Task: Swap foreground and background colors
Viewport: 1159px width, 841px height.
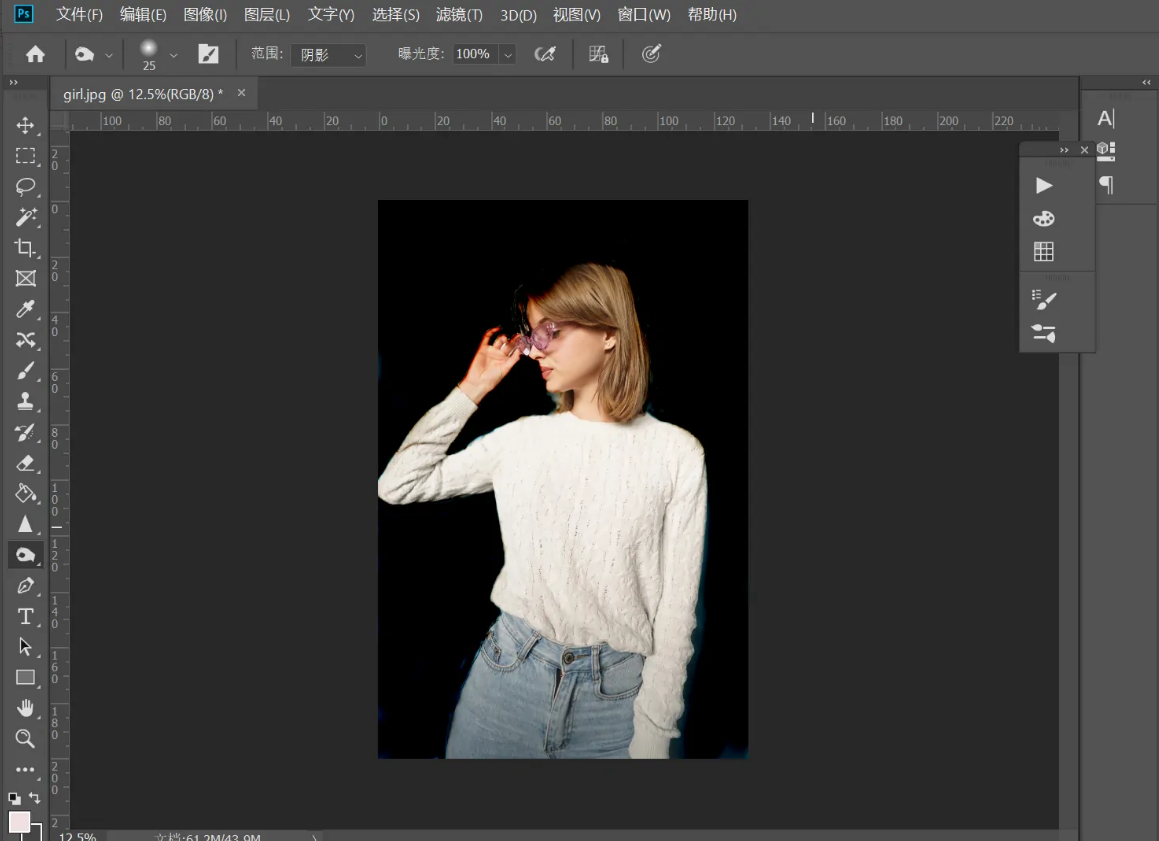Action: pos(35,798)
